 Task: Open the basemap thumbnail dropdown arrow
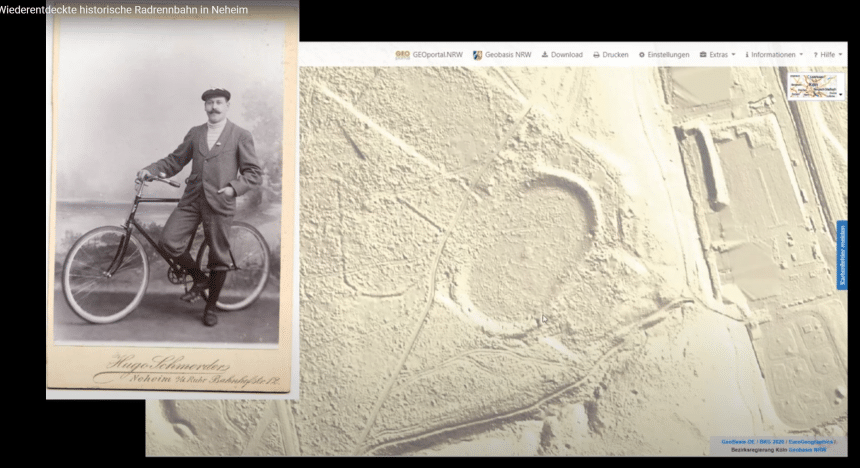[x=841, y=94]
